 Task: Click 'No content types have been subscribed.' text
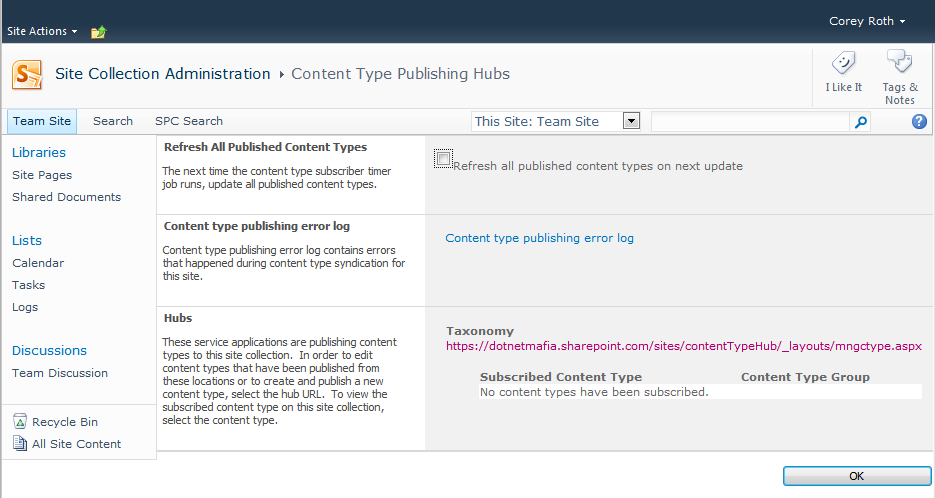point(594,392)
